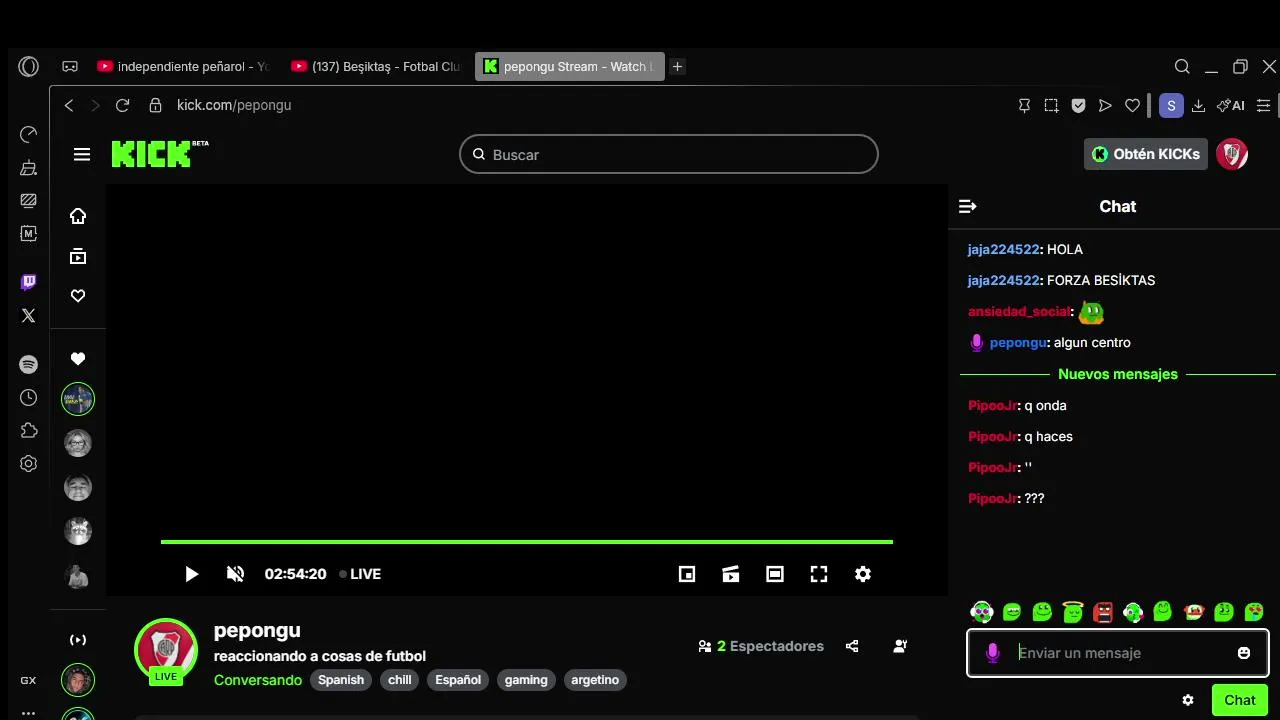Open Opera AI assistant button
1280x720 pixels.
coord(1231,105)
